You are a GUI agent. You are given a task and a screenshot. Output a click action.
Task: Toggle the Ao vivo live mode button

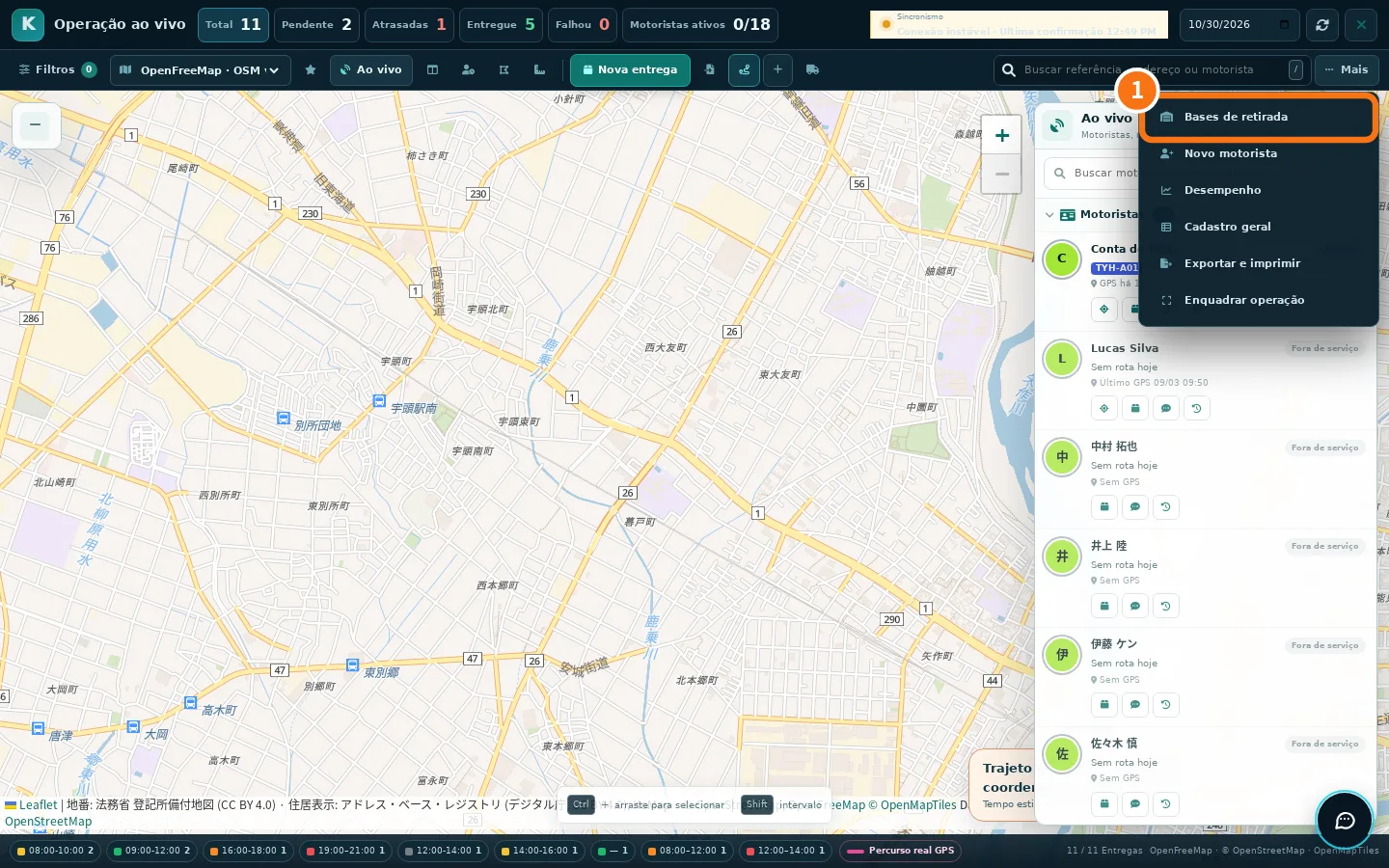click(x=371, y=69)
